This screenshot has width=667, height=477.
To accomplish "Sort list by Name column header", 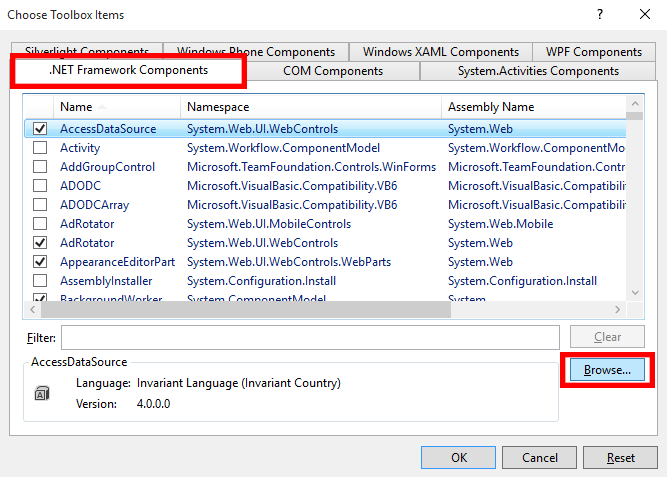I will (117, 107).
